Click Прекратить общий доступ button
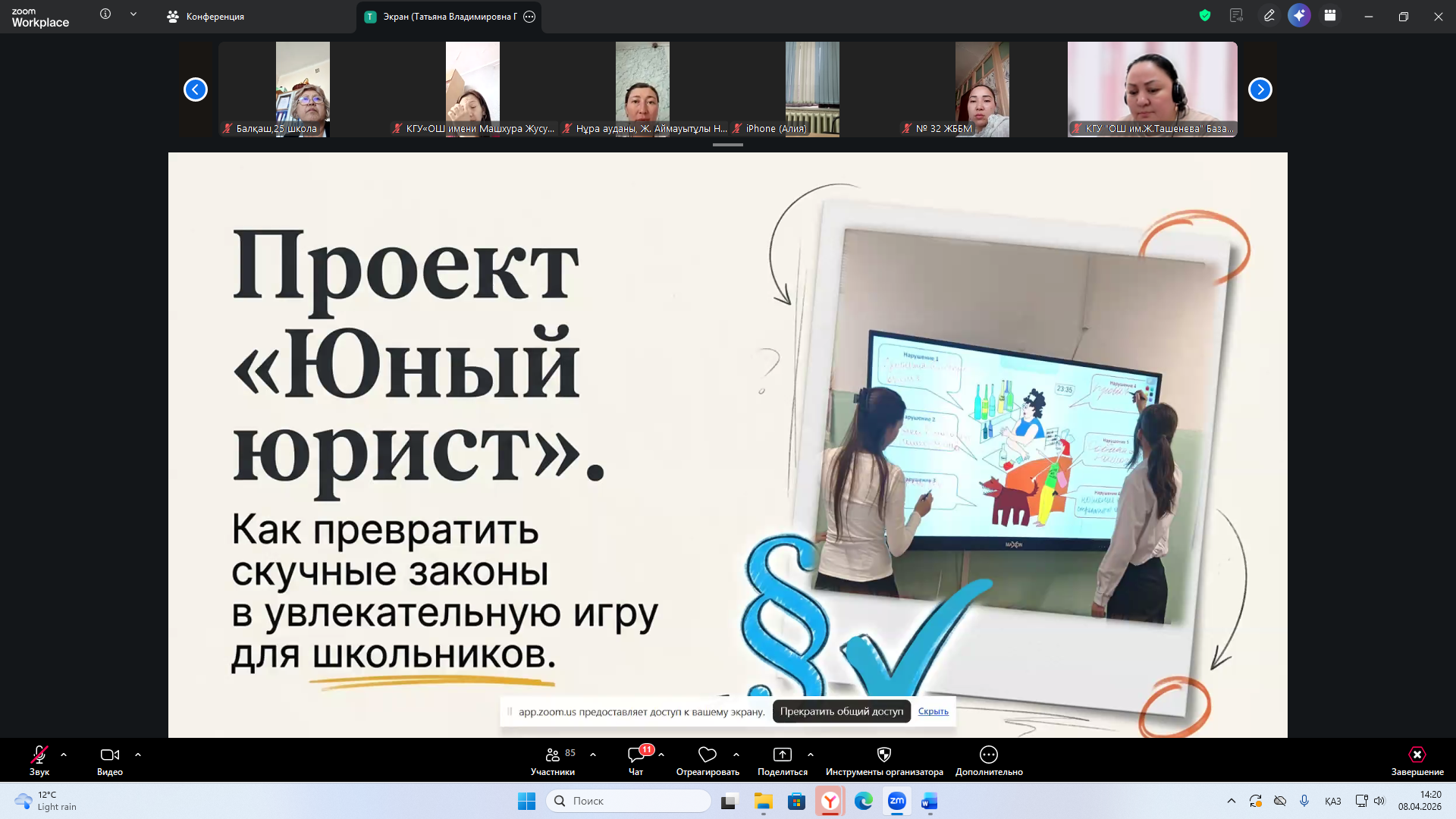Screen dimensions: 1456x819 click(x=841, y=711)
